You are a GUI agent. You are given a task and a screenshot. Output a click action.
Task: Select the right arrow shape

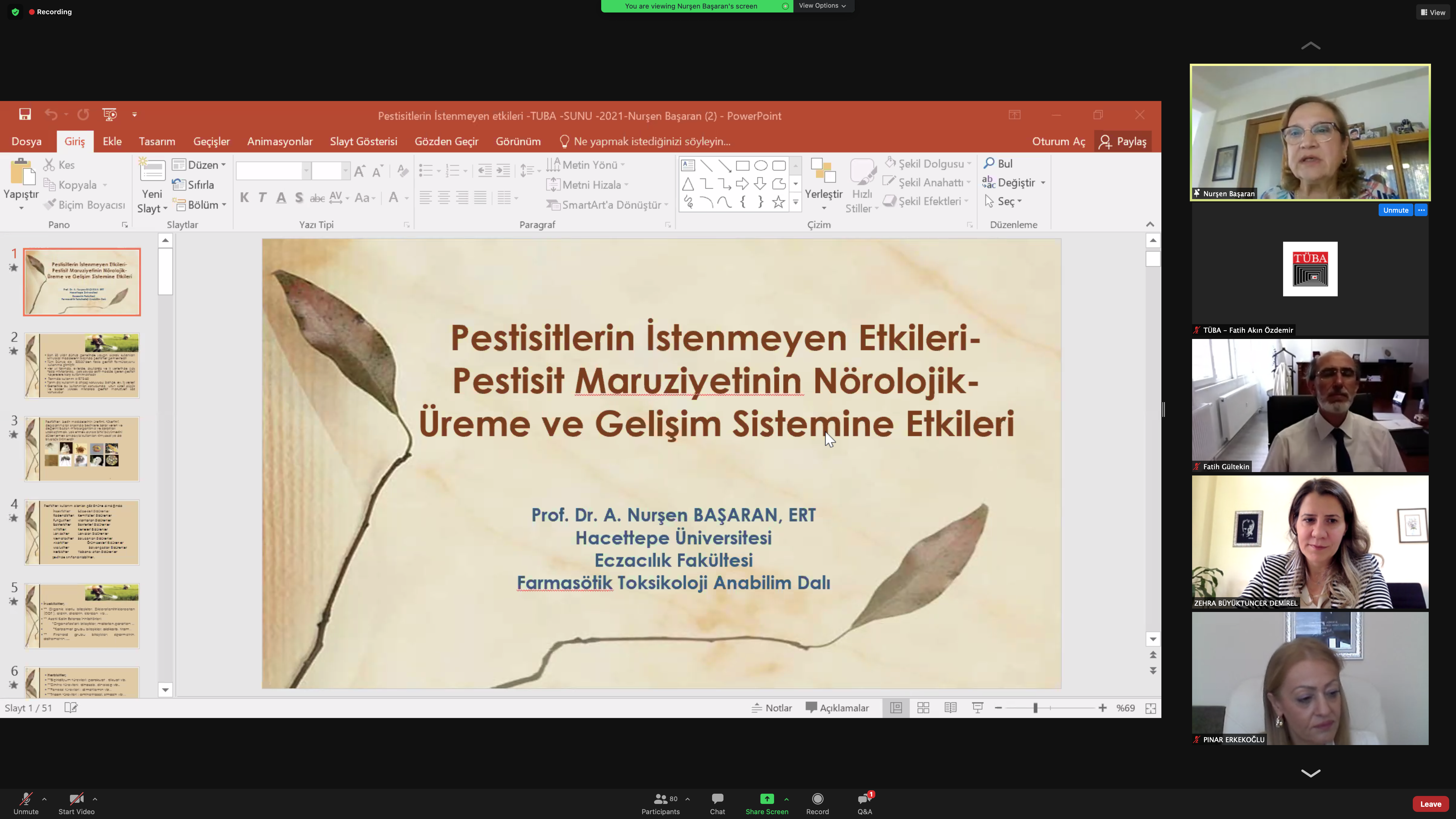(742, 184)
